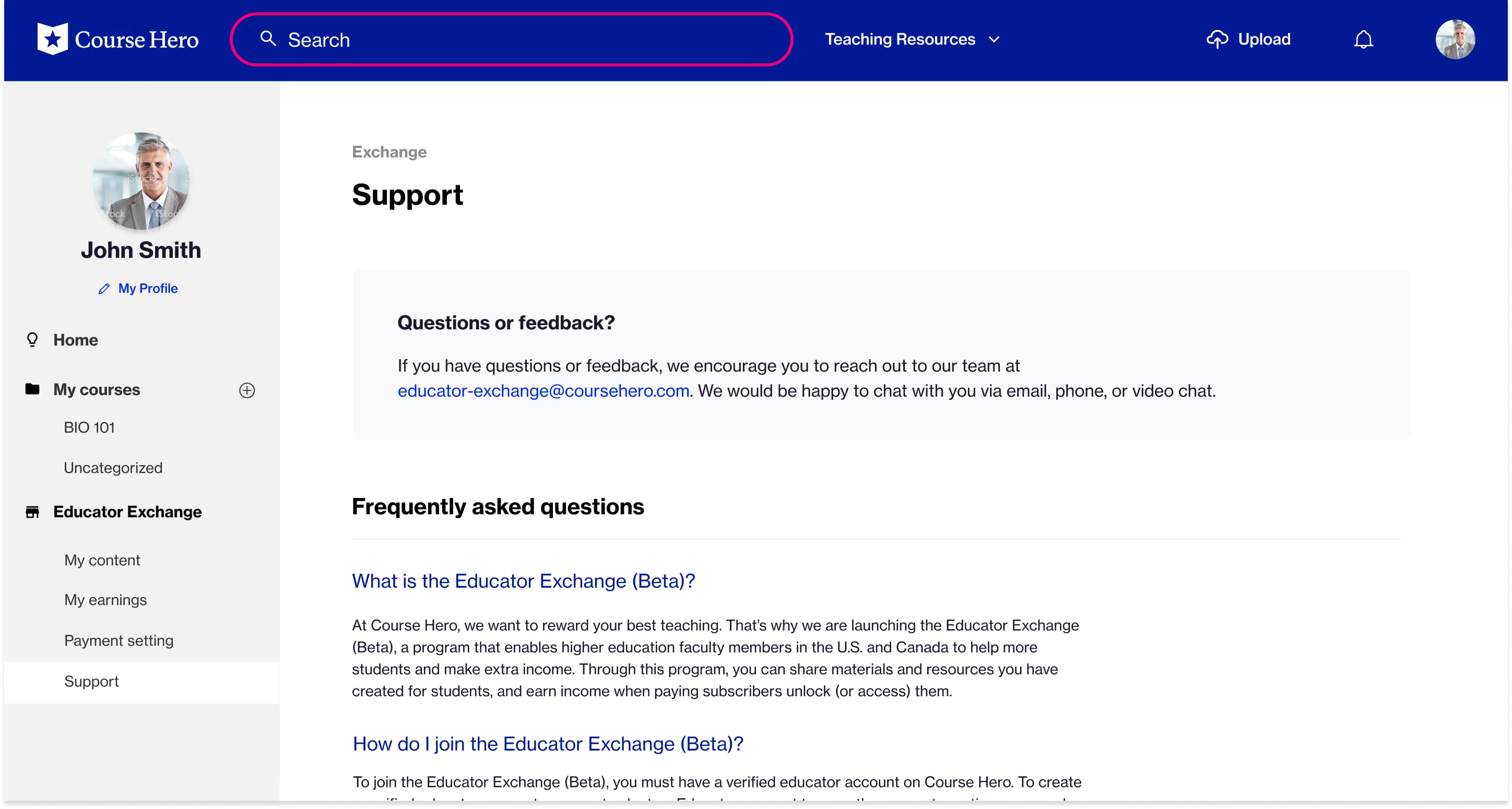Open My earnings in sidebar
The height and width of the screenshot is (809, 1512).
[105, 600]
